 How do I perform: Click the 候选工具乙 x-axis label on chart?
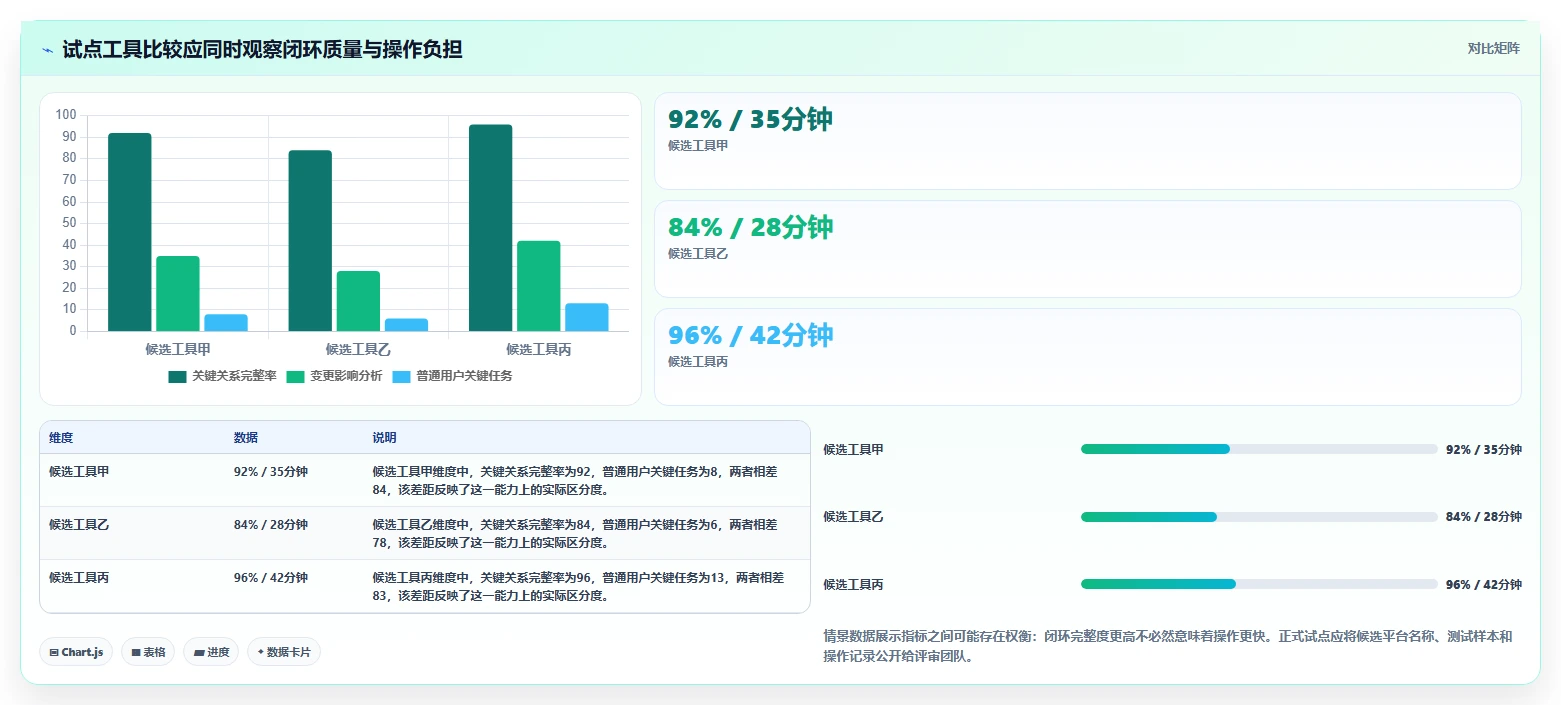coord(358,349)
